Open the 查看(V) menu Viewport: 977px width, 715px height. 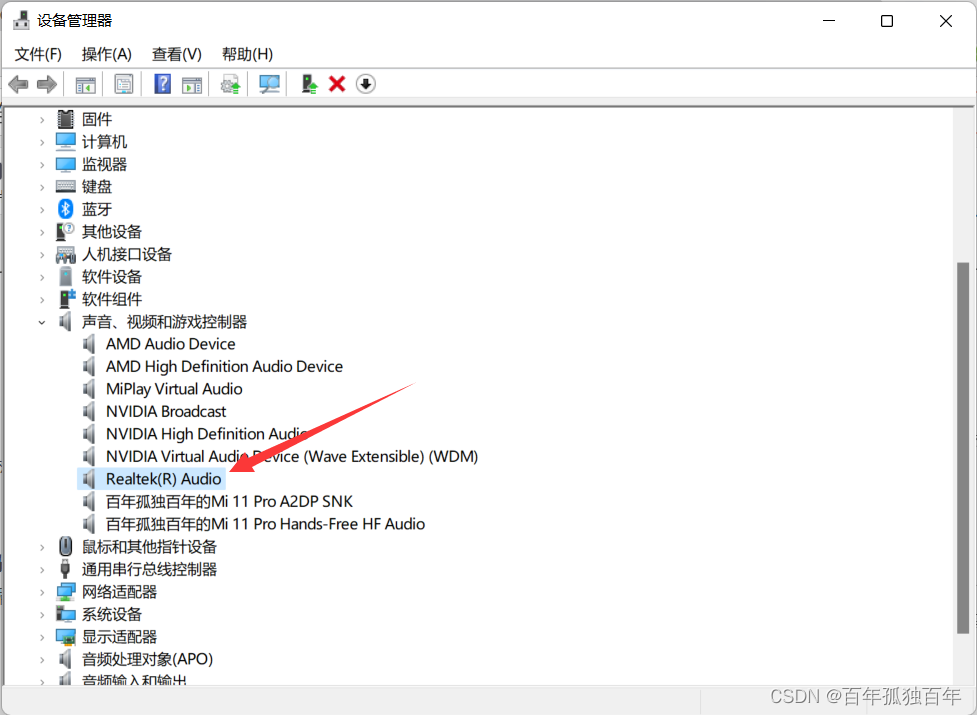pos(177,54)
